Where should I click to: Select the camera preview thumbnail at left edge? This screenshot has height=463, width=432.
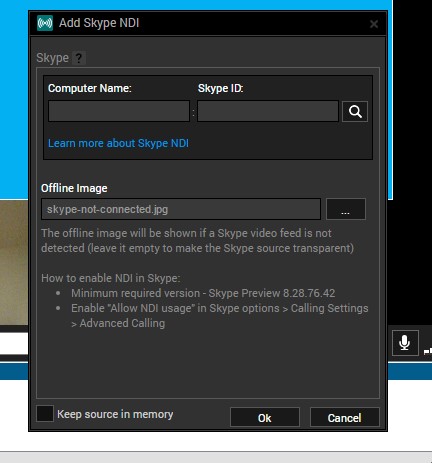coord(14,262)
